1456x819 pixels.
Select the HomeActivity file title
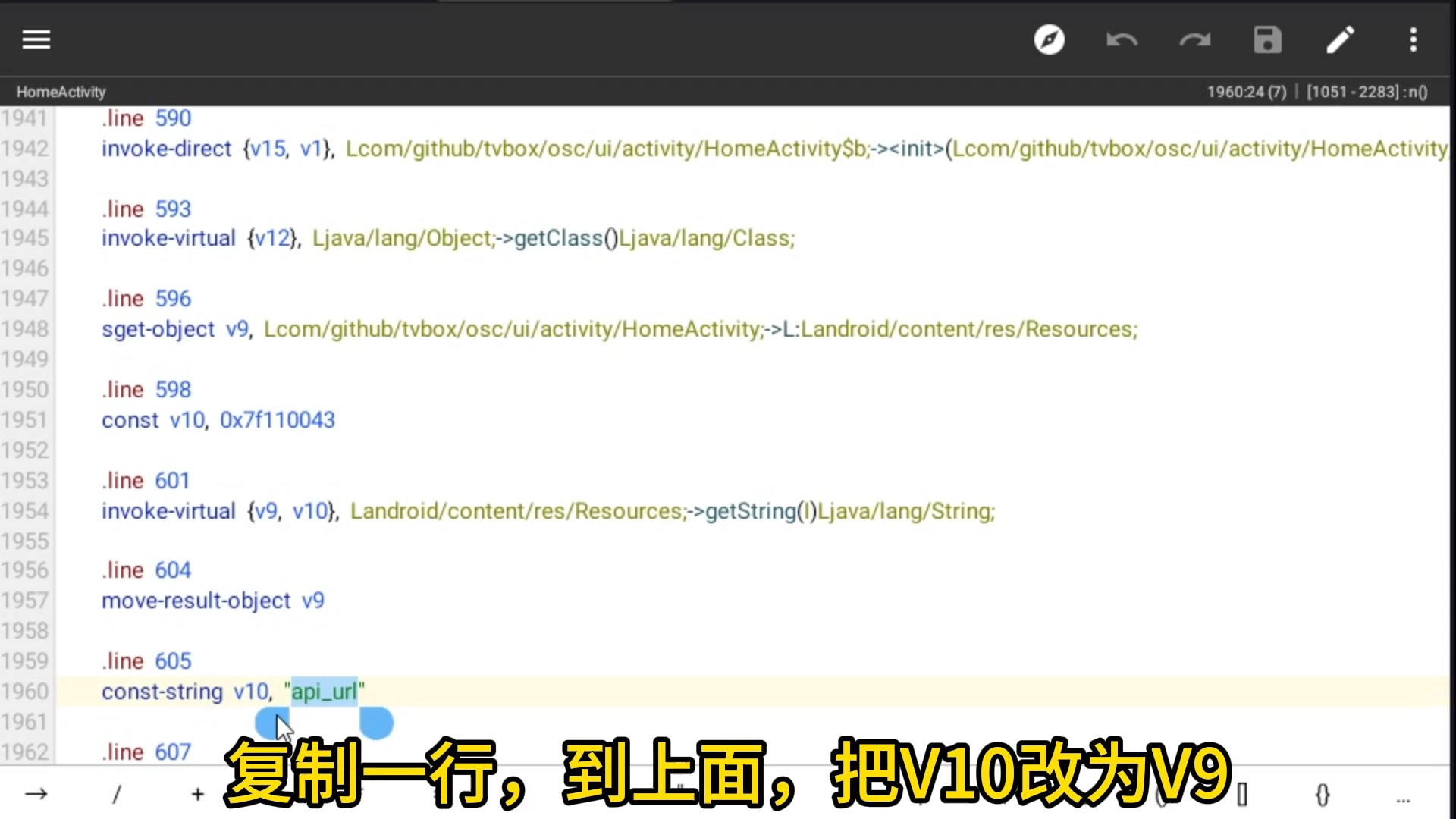point(61,92)
